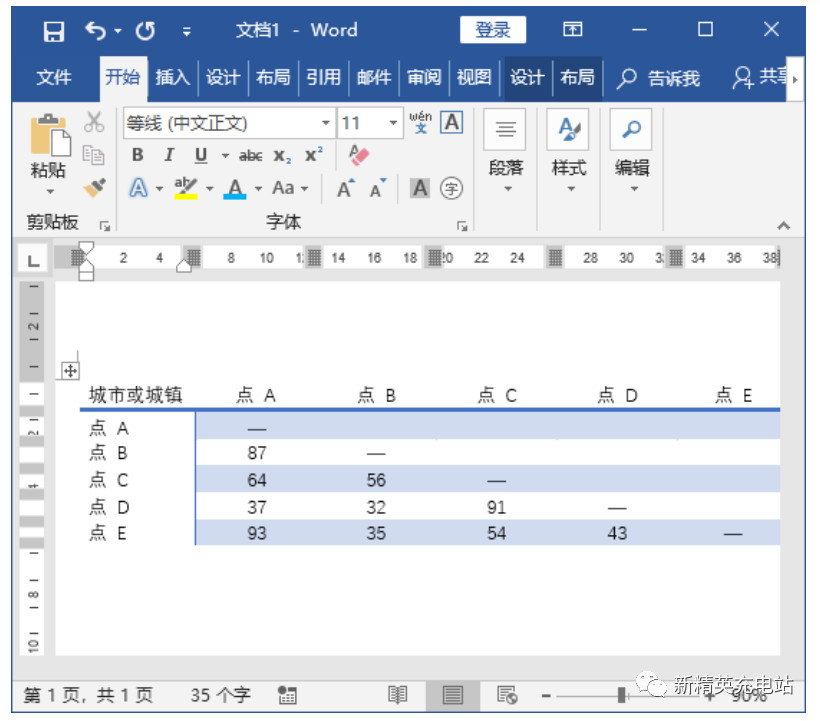
Task: Toggle bold formatting
Action: coord(137,155)
